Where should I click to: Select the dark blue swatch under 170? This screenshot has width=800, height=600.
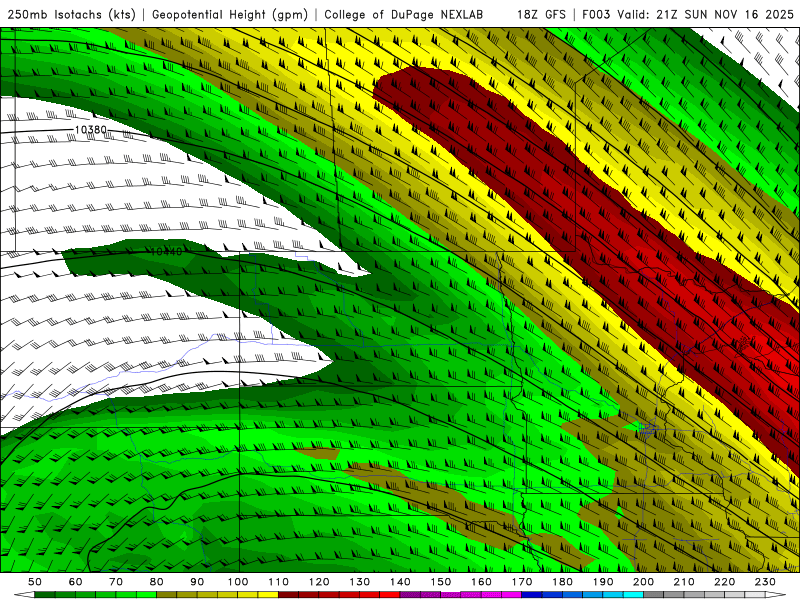532,594
